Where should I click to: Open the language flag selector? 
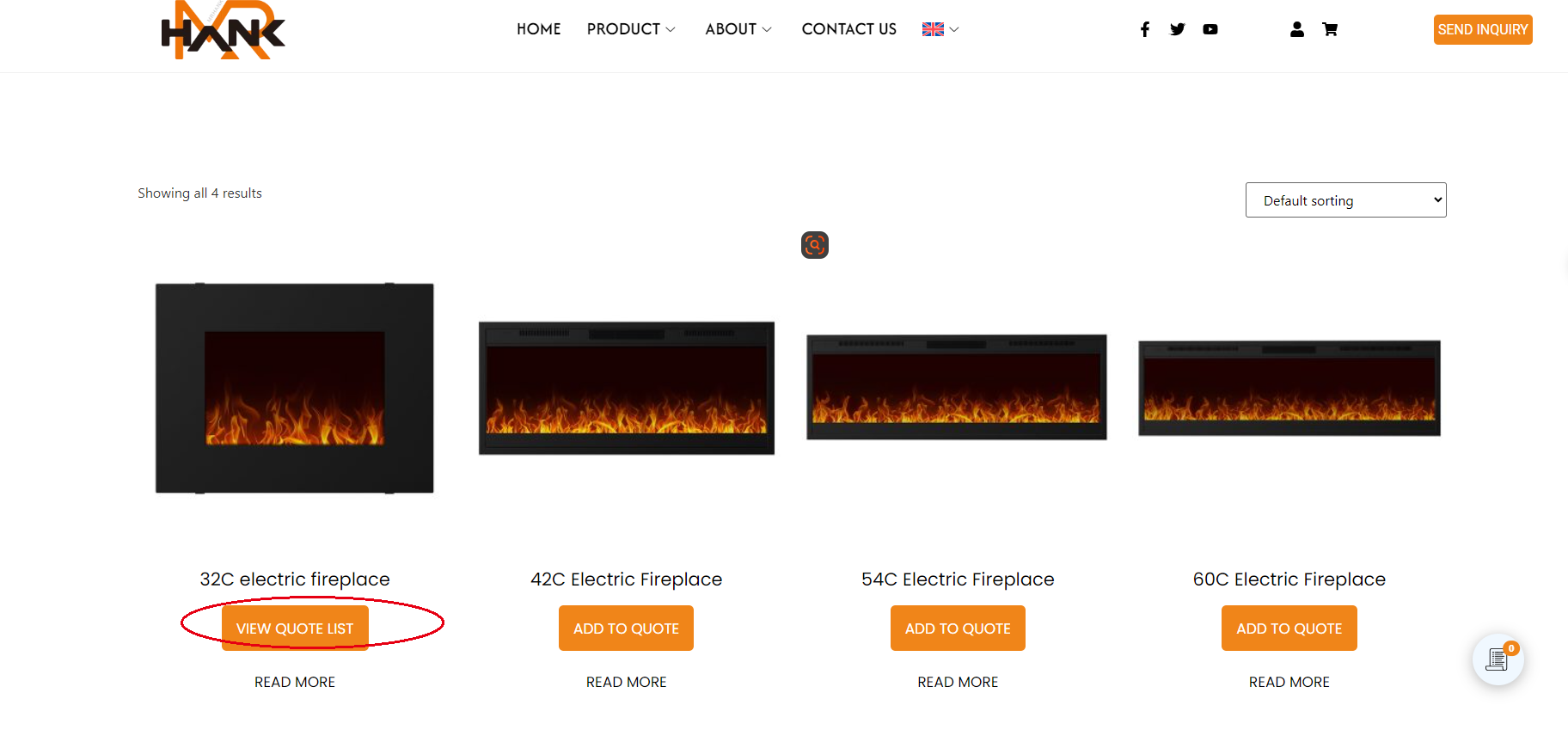tap(940, 29)
